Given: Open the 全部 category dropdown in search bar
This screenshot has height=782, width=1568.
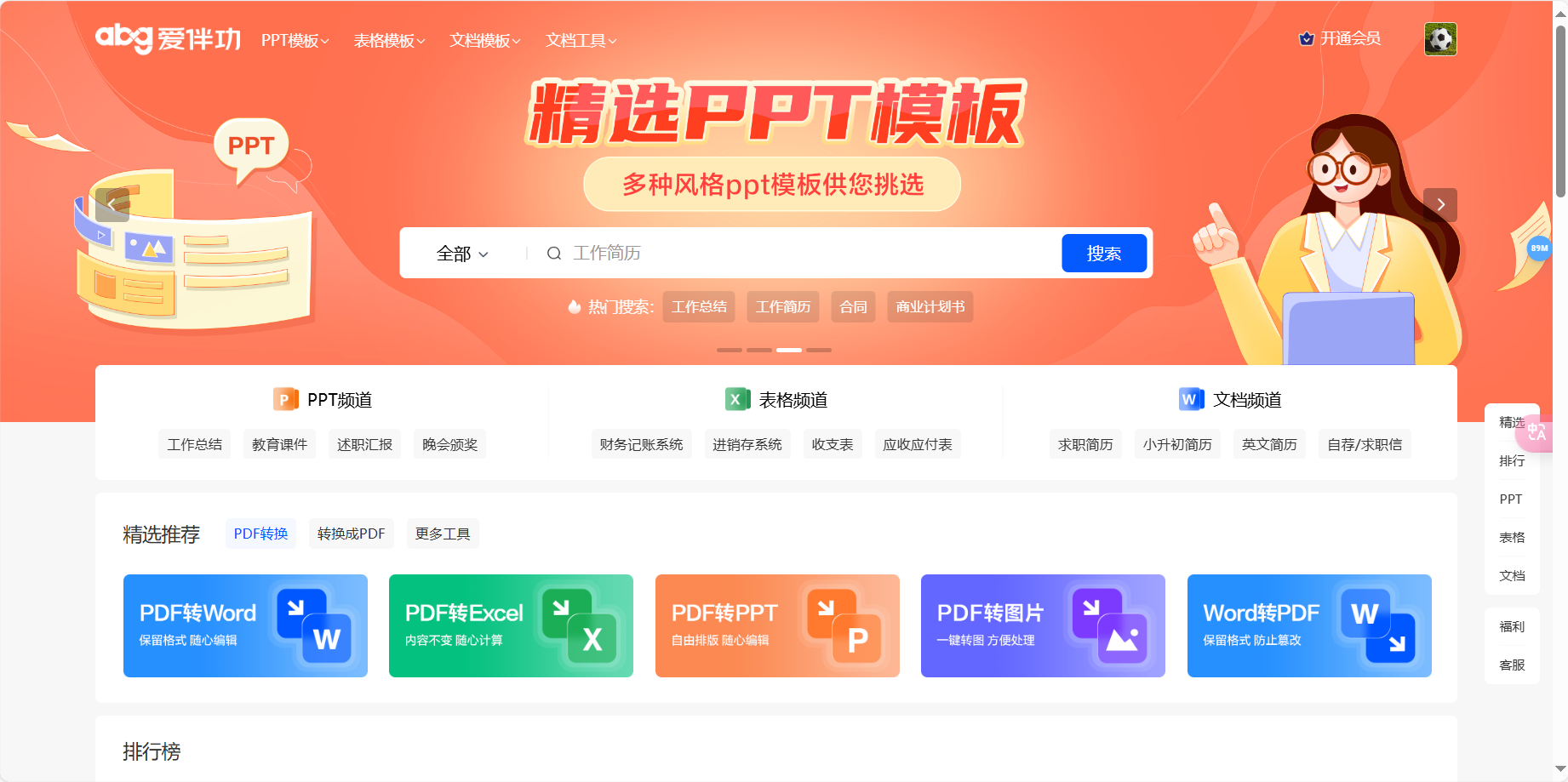Looking at the screenshot, I should pyautogui.click(x=461, y=253).
